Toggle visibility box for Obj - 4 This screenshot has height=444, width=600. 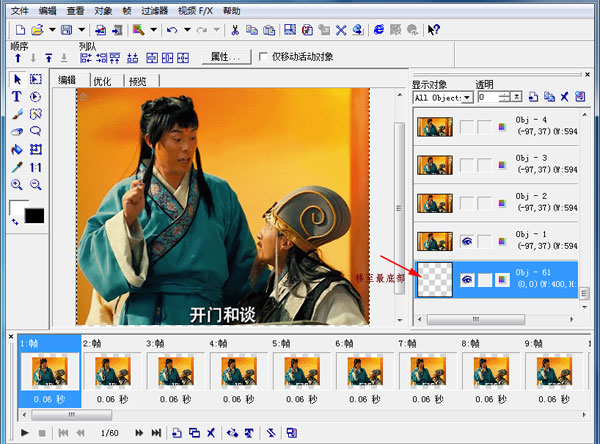(x=467, y=127)
